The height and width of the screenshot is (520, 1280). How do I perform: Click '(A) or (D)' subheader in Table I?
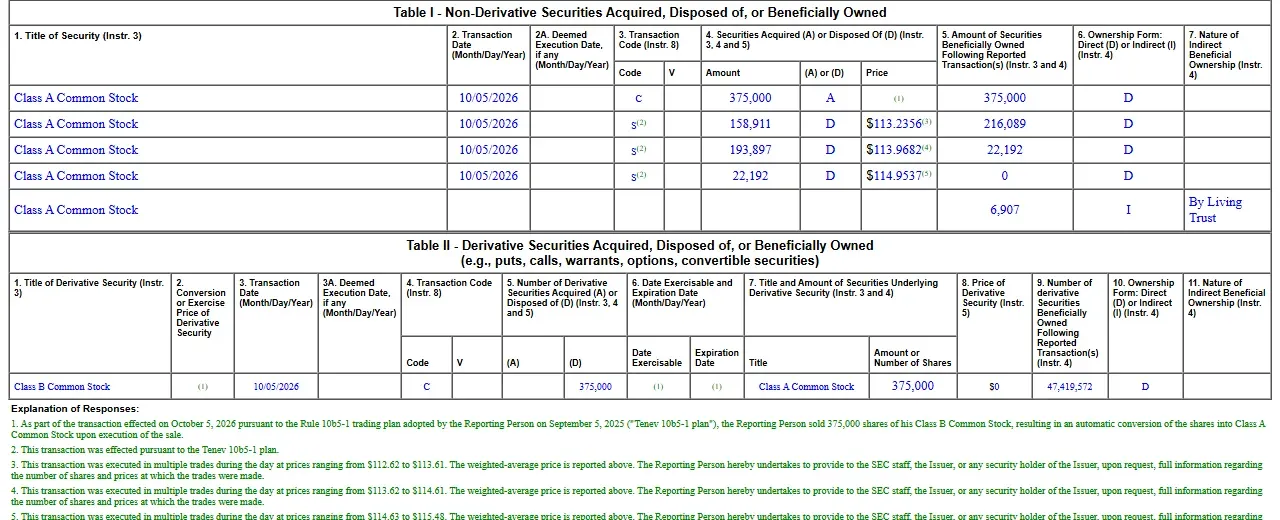pos(824,73)
